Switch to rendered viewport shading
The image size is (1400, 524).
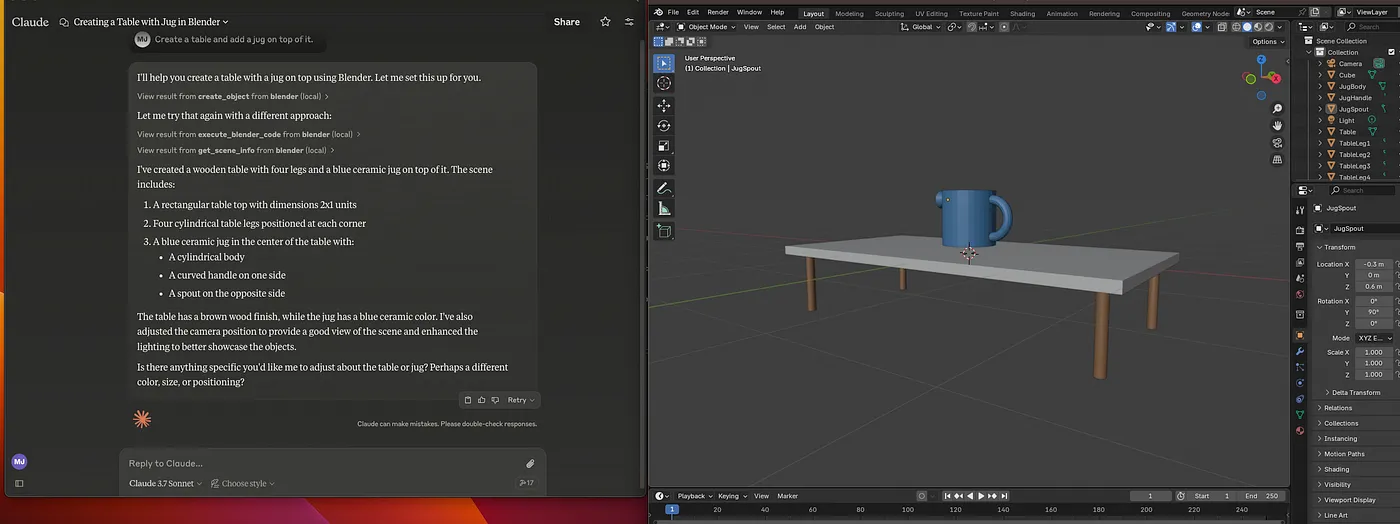[1269, 27]
